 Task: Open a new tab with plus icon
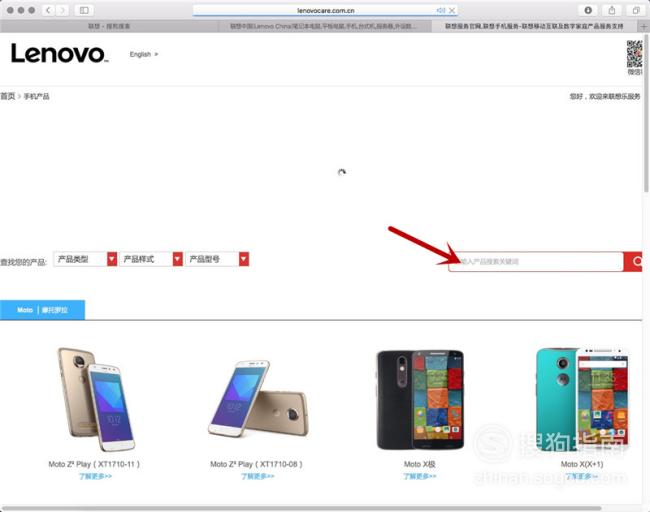(644, 27)
